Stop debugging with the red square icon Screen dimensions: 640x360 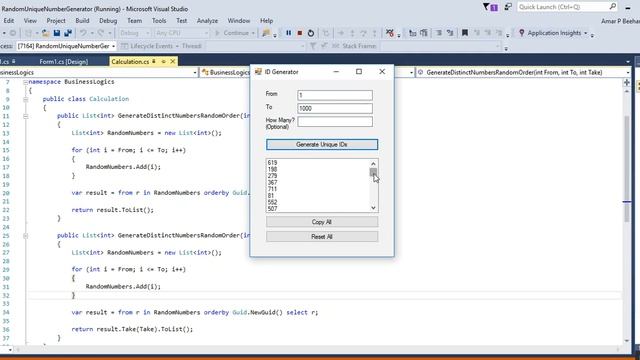300,33
